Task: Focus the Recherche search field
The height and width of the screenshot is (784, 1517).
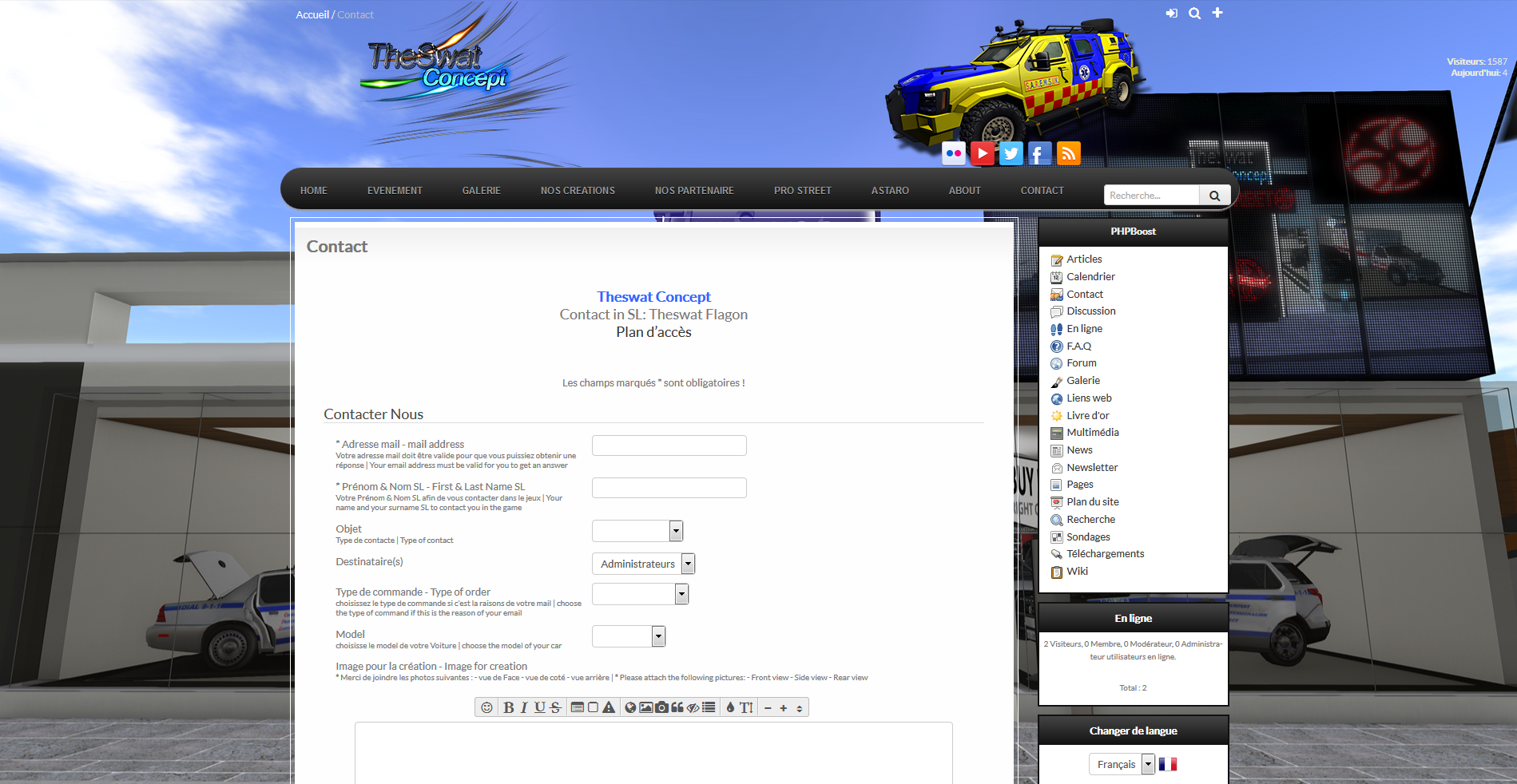Action: [x=1152, y=196]
